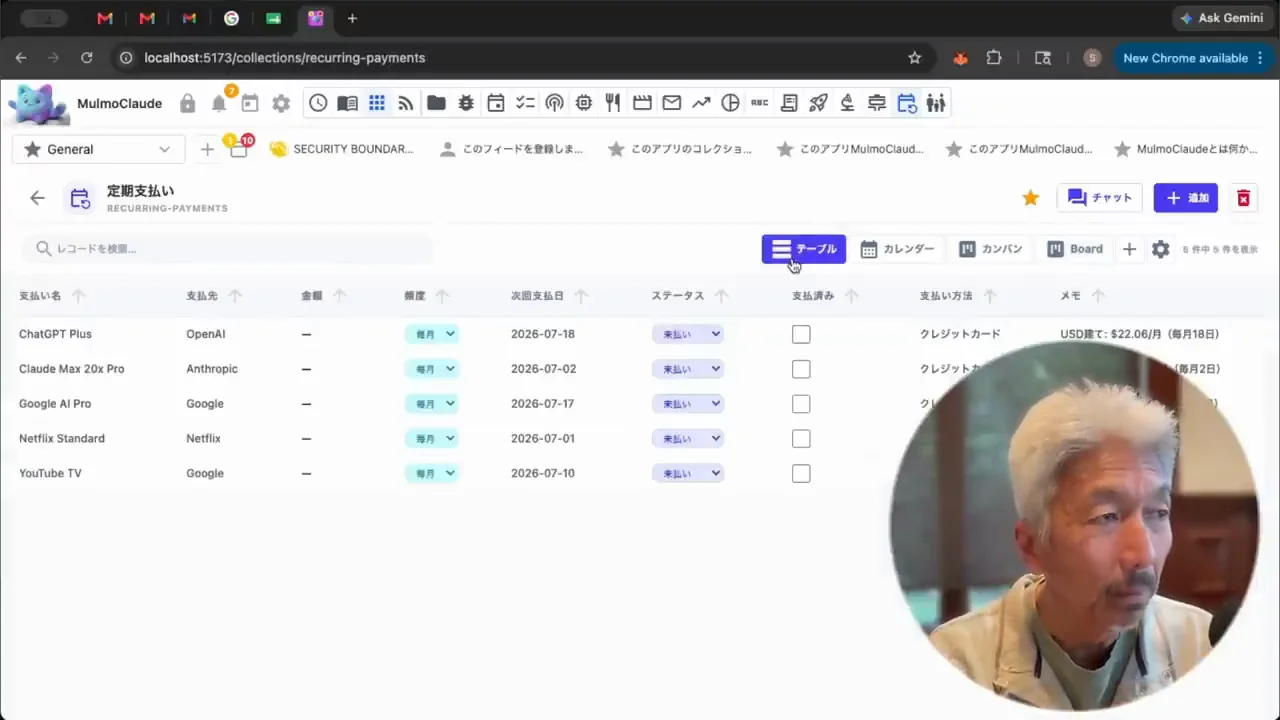Check paid box for Claude Max 20x Pro
Image resolution: width=1280 pixels, height=720 pixels.
point(801,369)
